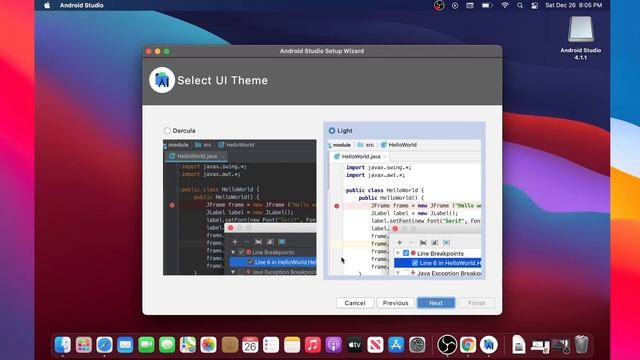Open Reminders from the Dock
The width and height of the screenshot is (640, 360).
(x=271, y=345)
